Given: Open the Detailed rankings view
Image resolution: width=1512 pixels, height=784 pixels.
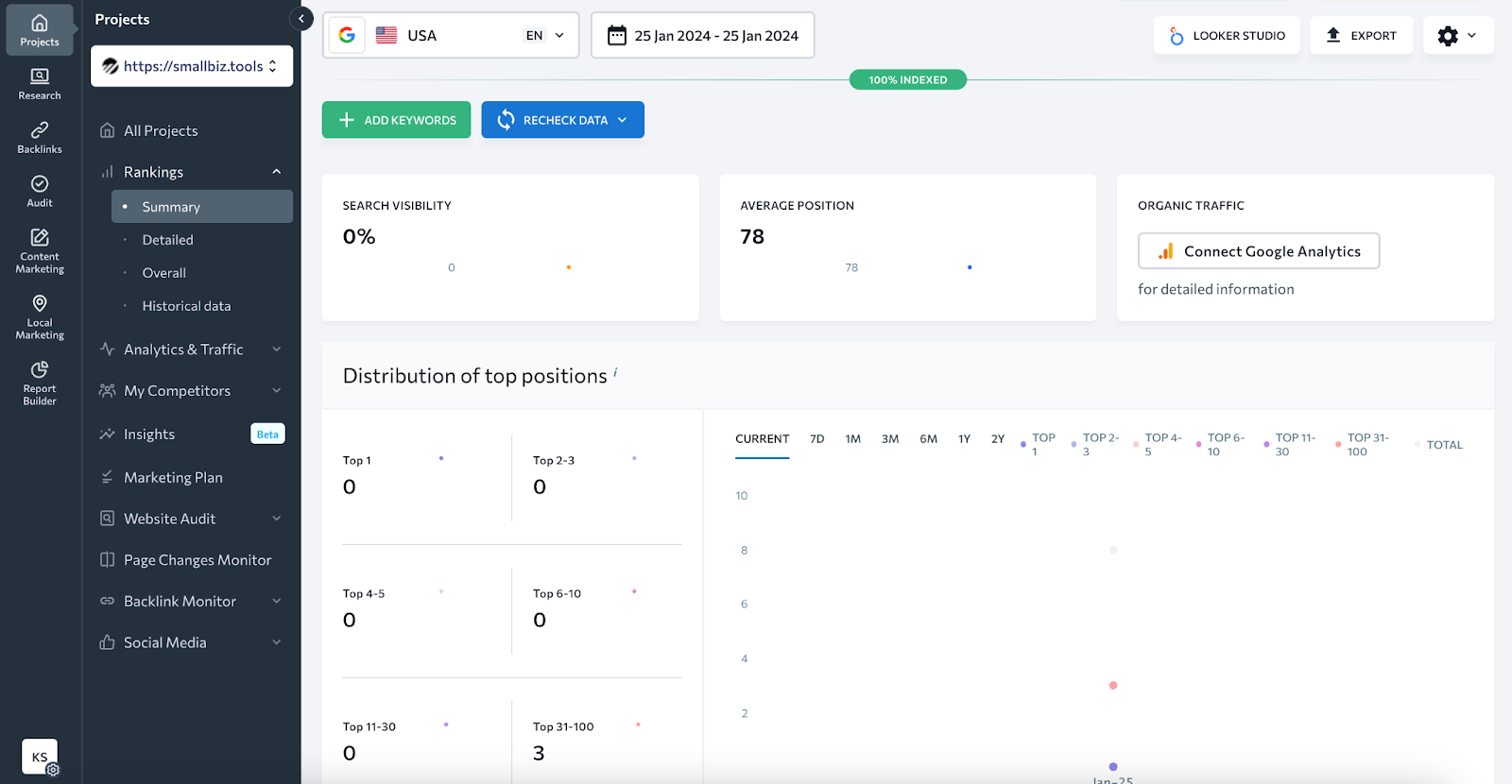Looking at the screenshot, I should click(x=167, y=240).
